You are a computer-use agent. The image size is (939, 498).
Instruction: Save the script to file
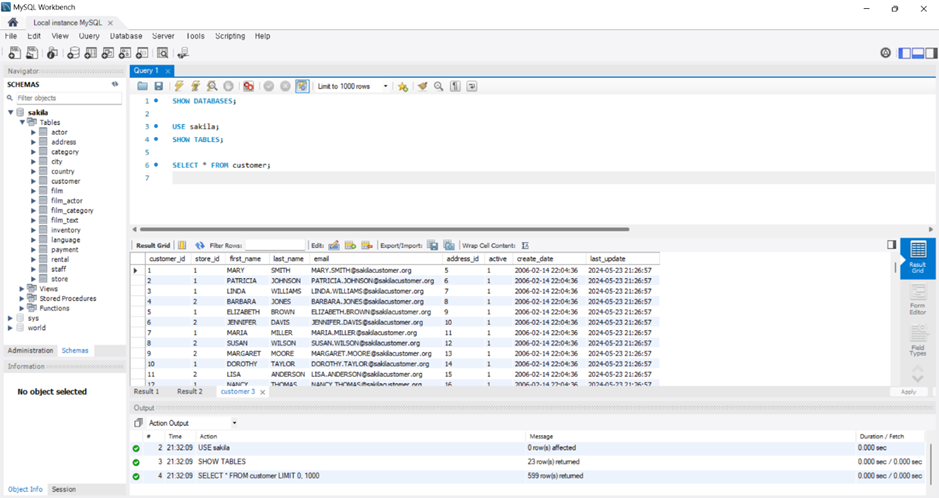pyautogui.click(x=159, y=86)
